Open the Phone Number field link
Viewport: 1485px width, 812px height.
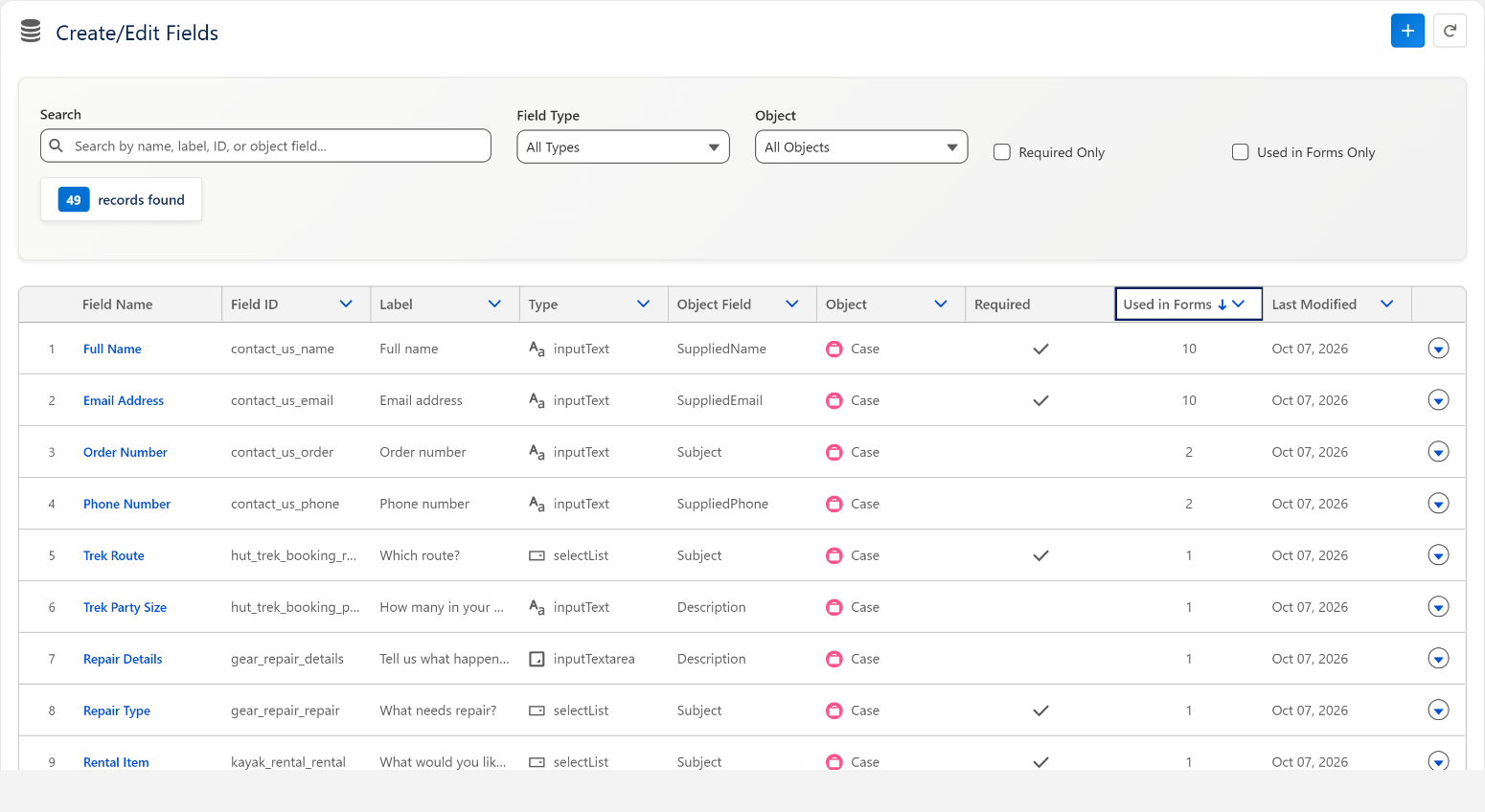126,504
